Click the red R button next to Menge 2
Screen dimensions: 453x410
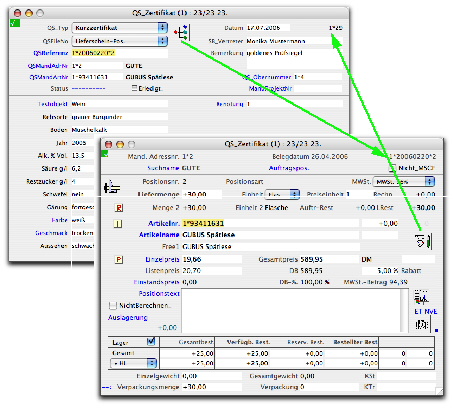tap(119, 208)
